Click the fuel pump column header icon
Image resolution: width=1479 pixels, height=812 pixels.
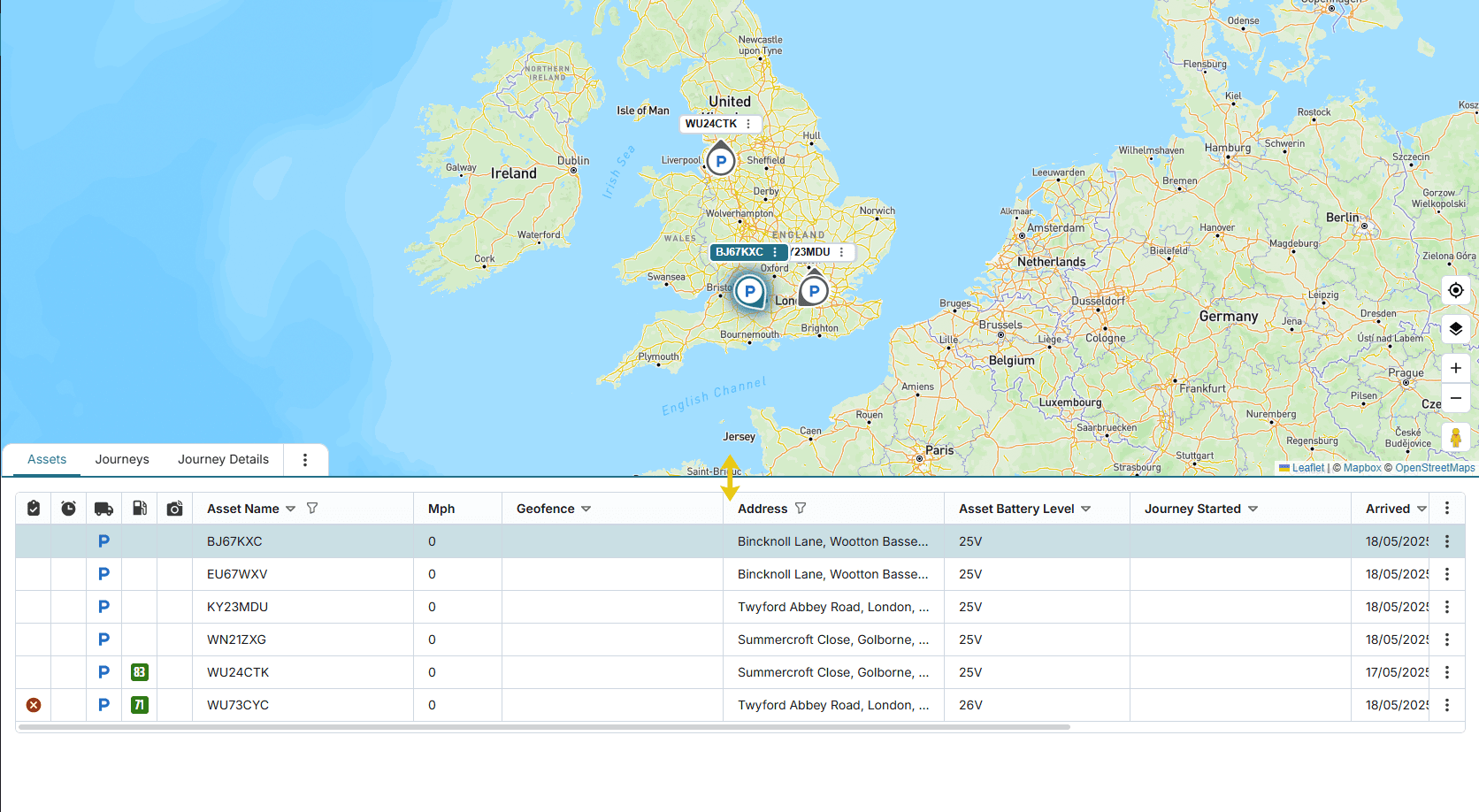(139, 509)
